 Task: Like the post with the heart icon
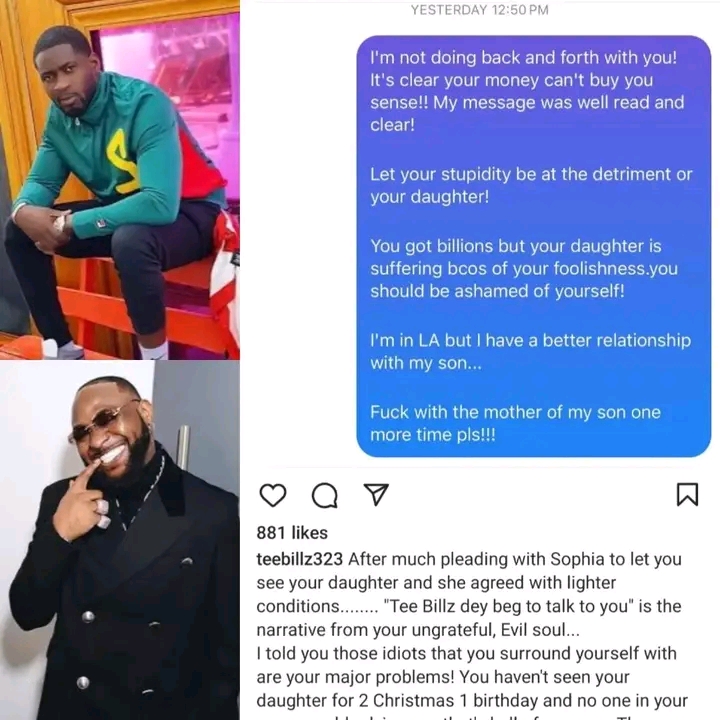(x=273, y=495)
